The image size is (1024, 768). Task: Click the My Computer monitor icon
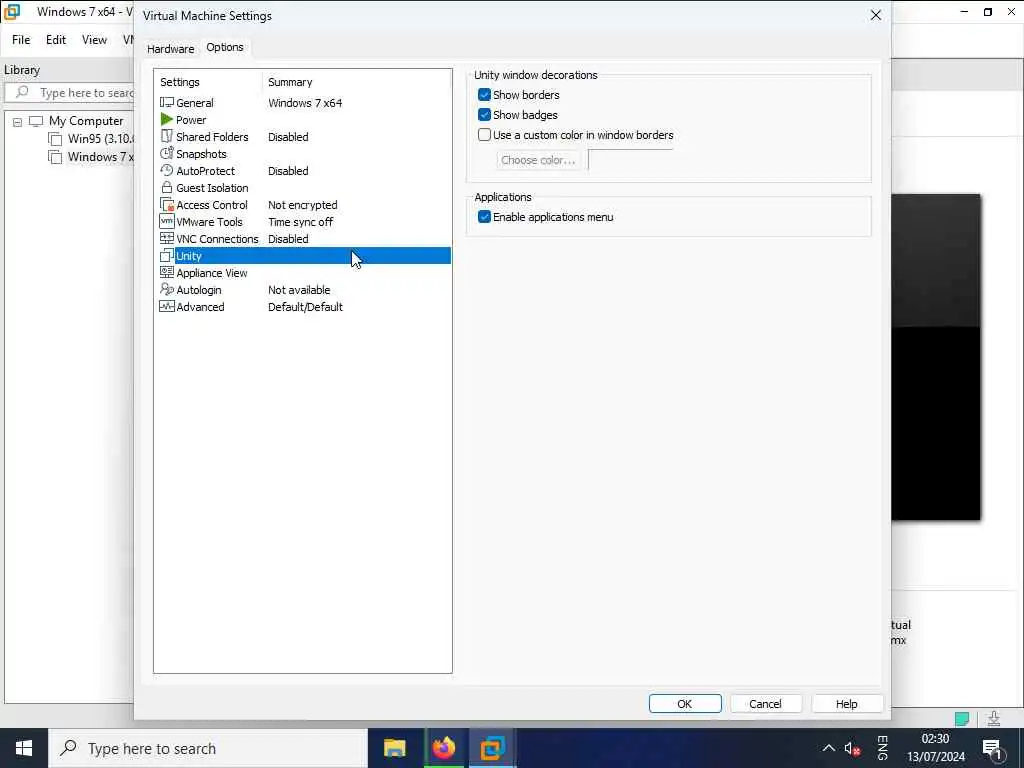[36, 121]
